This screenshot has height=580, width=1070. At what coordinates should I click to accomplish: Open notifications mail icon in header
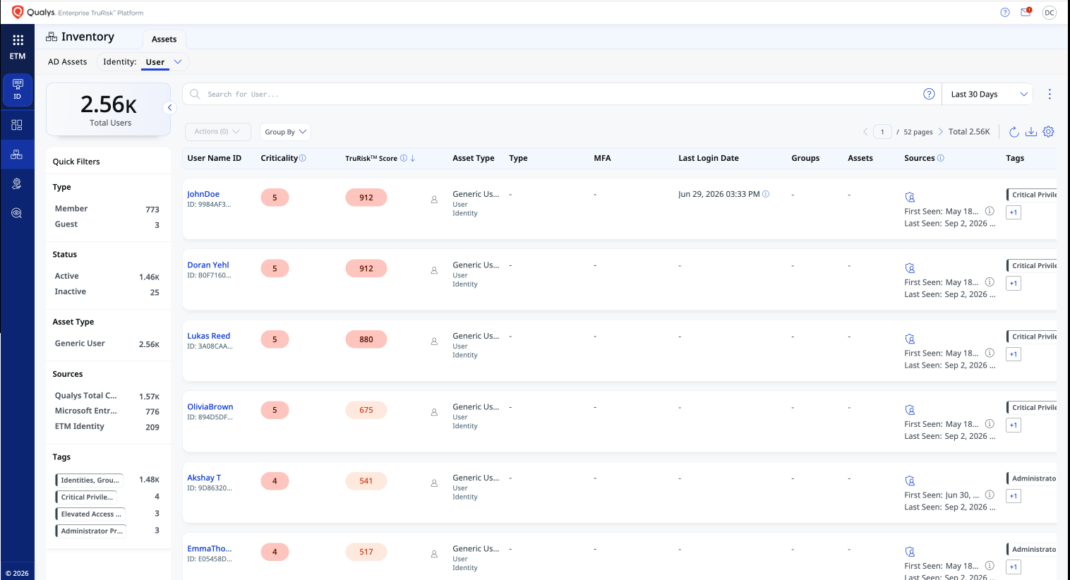(x=1026, y=12)
